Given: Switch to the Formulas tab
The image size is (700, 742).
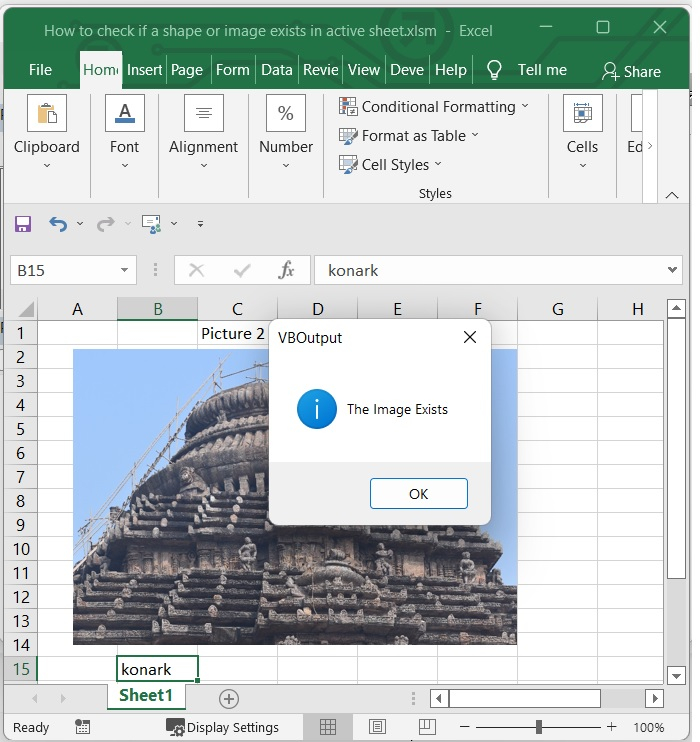Looking at the screenshot, I should coord(232,70).
